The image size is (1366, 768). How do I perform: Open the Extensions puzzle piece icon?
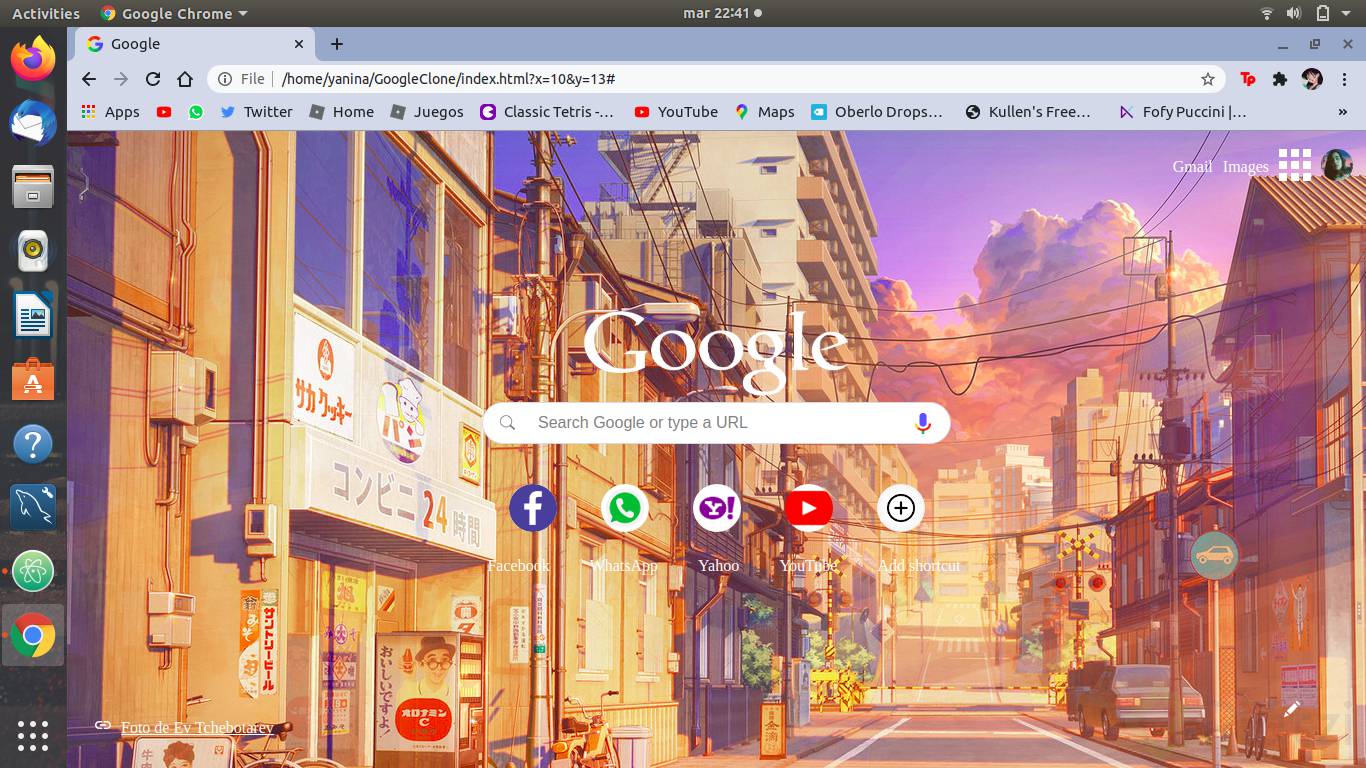(x=1280, y=78)
